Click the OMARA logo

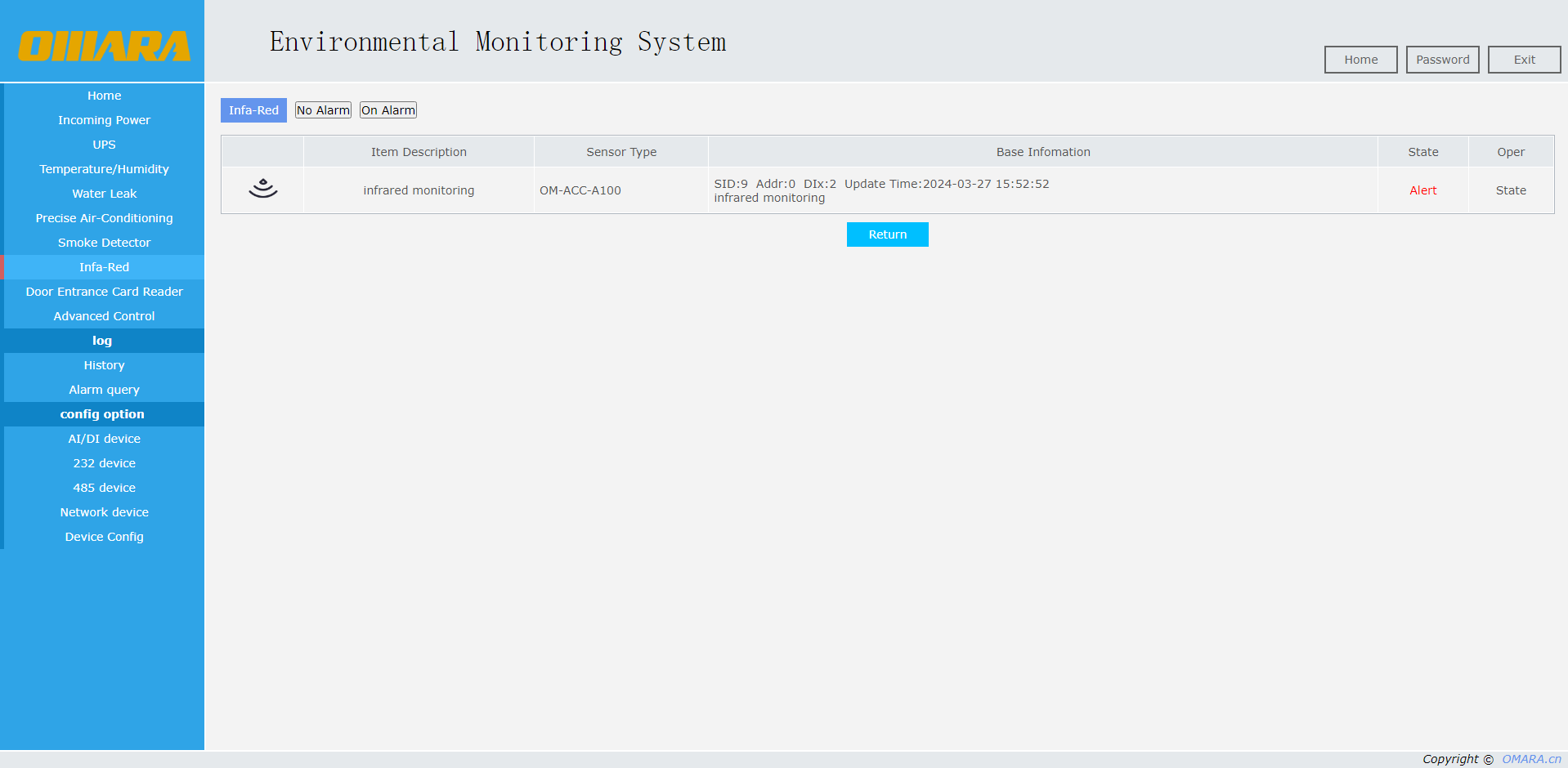(104, 46)
